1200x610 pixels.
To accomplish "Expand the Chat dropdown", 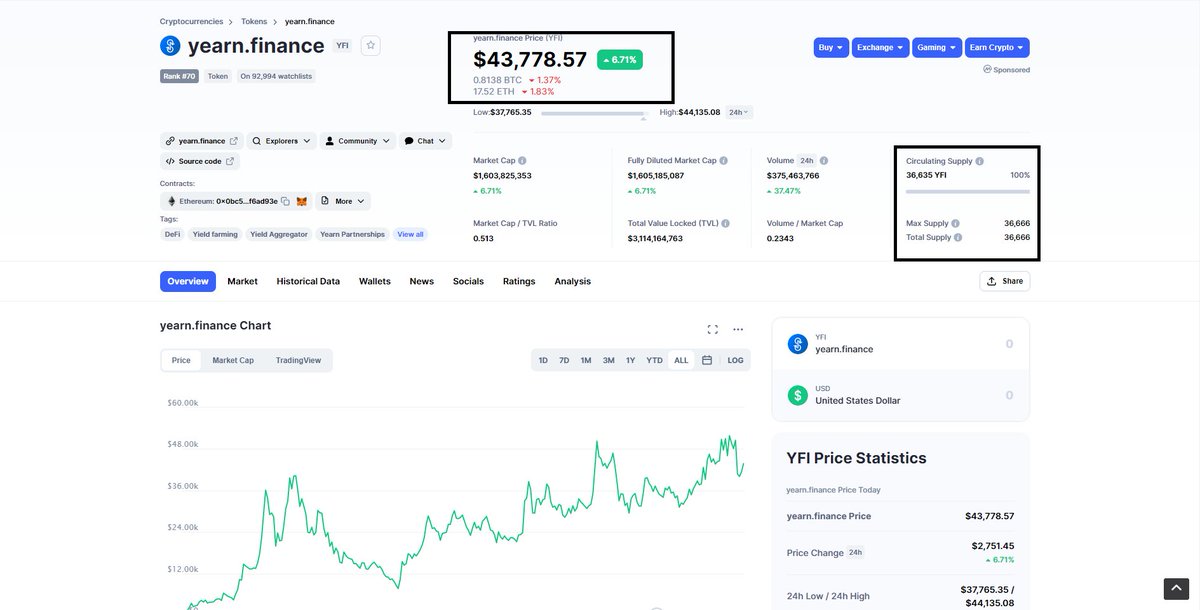I will click(425, 141).
